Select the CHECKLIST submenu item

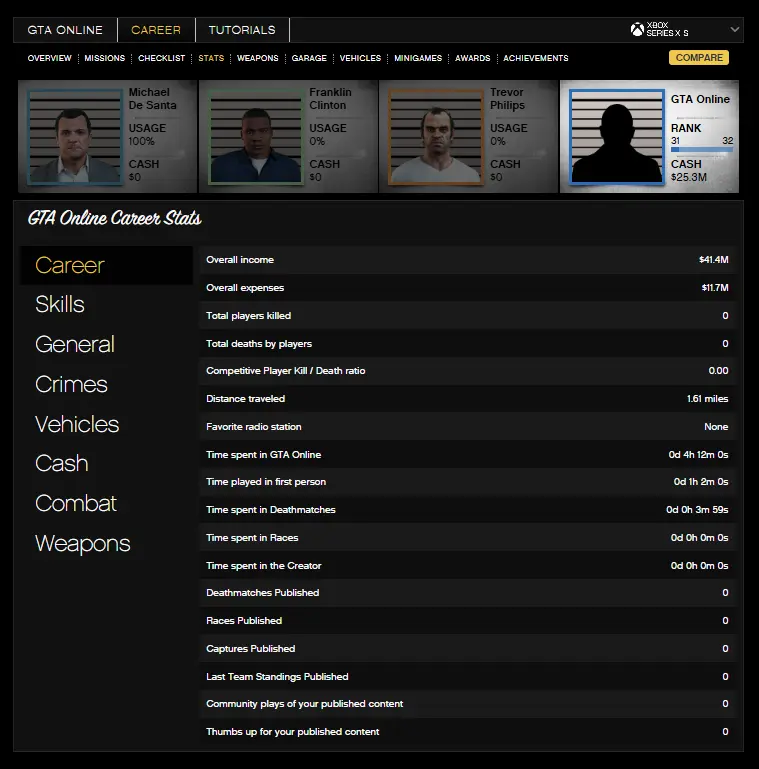tap(161, 58)
